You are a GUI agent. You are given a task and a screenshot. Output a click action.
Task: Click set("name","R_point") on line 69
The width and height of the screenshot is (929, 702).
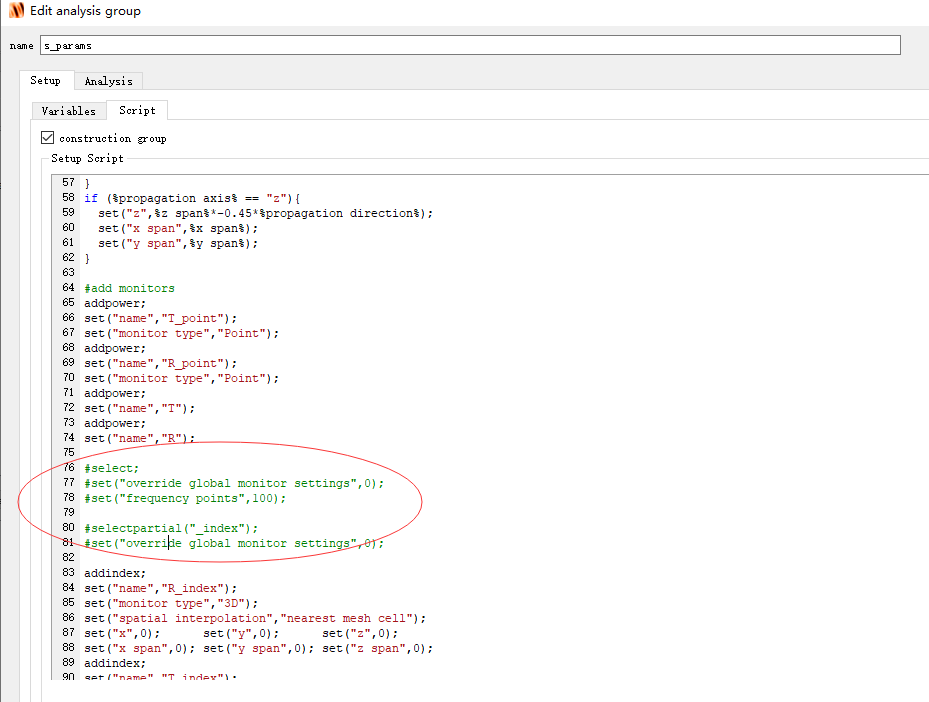tap(161, 363)
